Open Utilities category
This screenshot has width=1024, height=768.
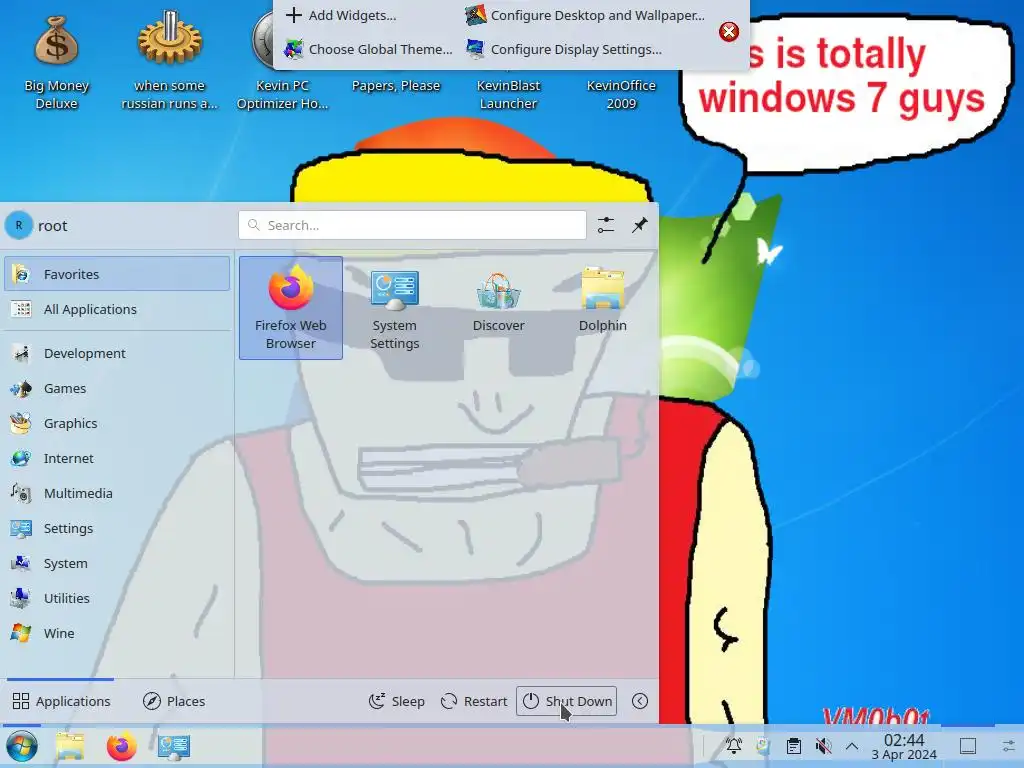click(x=117, y=598)
